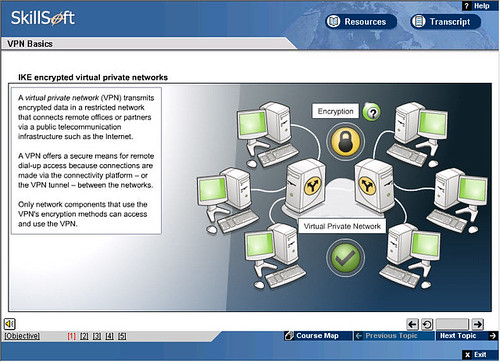Click the SkillSoft logo
Viewport: 500px width, 362px height.
[43, 18]
